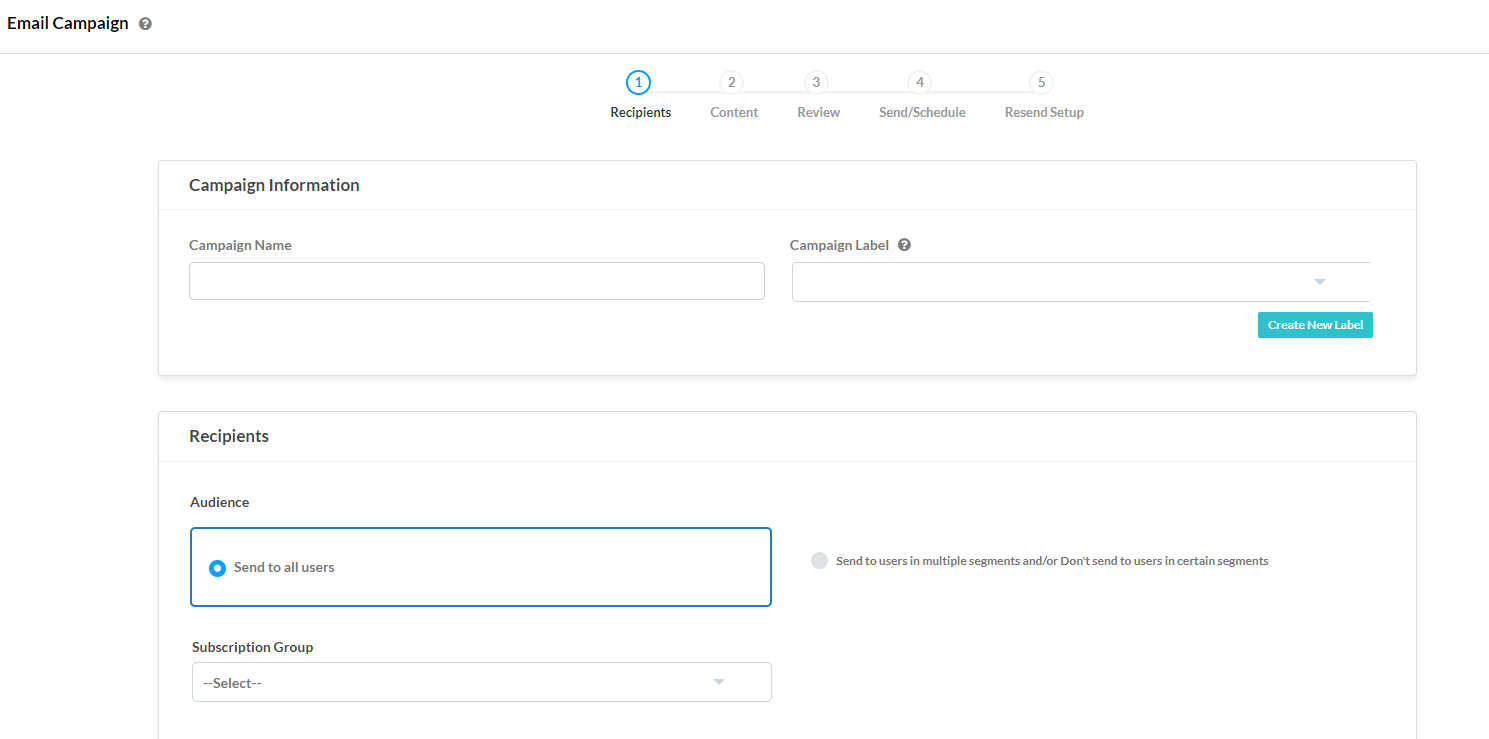Click the Review step label
1489x739 pixels.
pyautogui.click(x=818, y=113)
